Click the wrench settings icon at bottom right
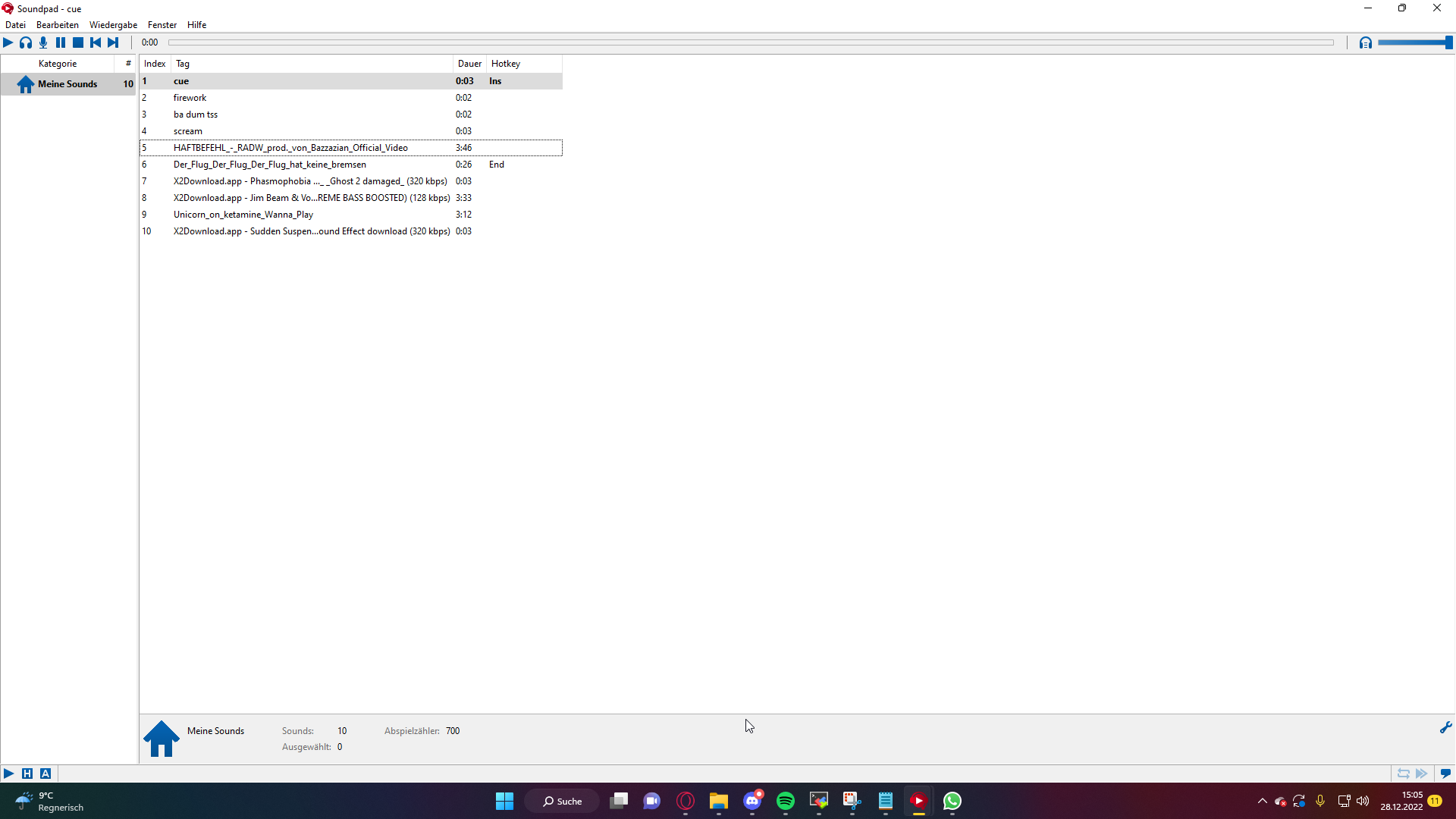 1445,727
